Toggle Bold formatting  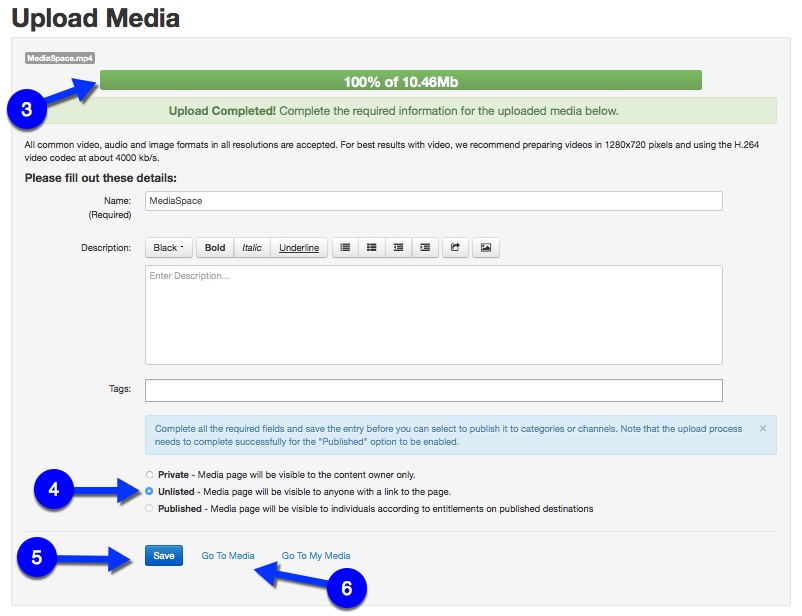215,247
